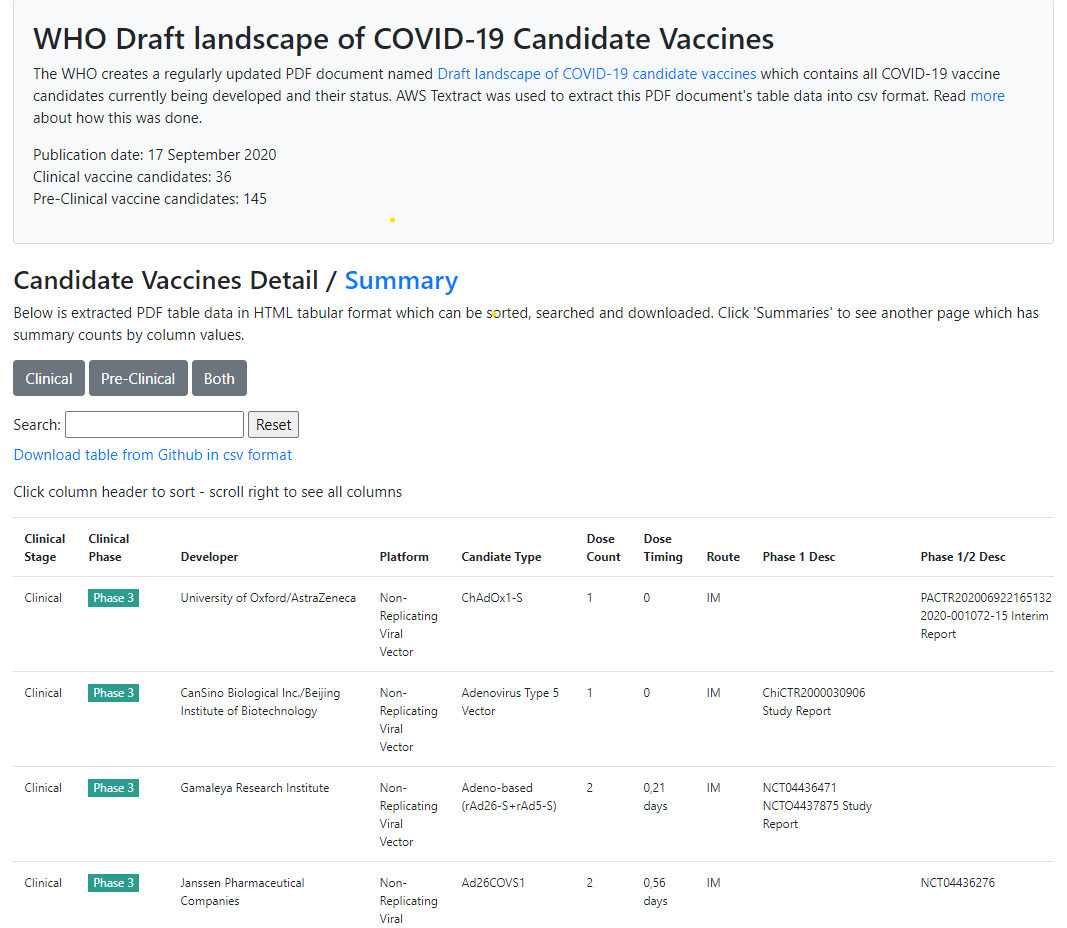Sort by Clinical Phase column header
Image resolution: width=1067 pixels, height=928 pixels.
[109, 548]
